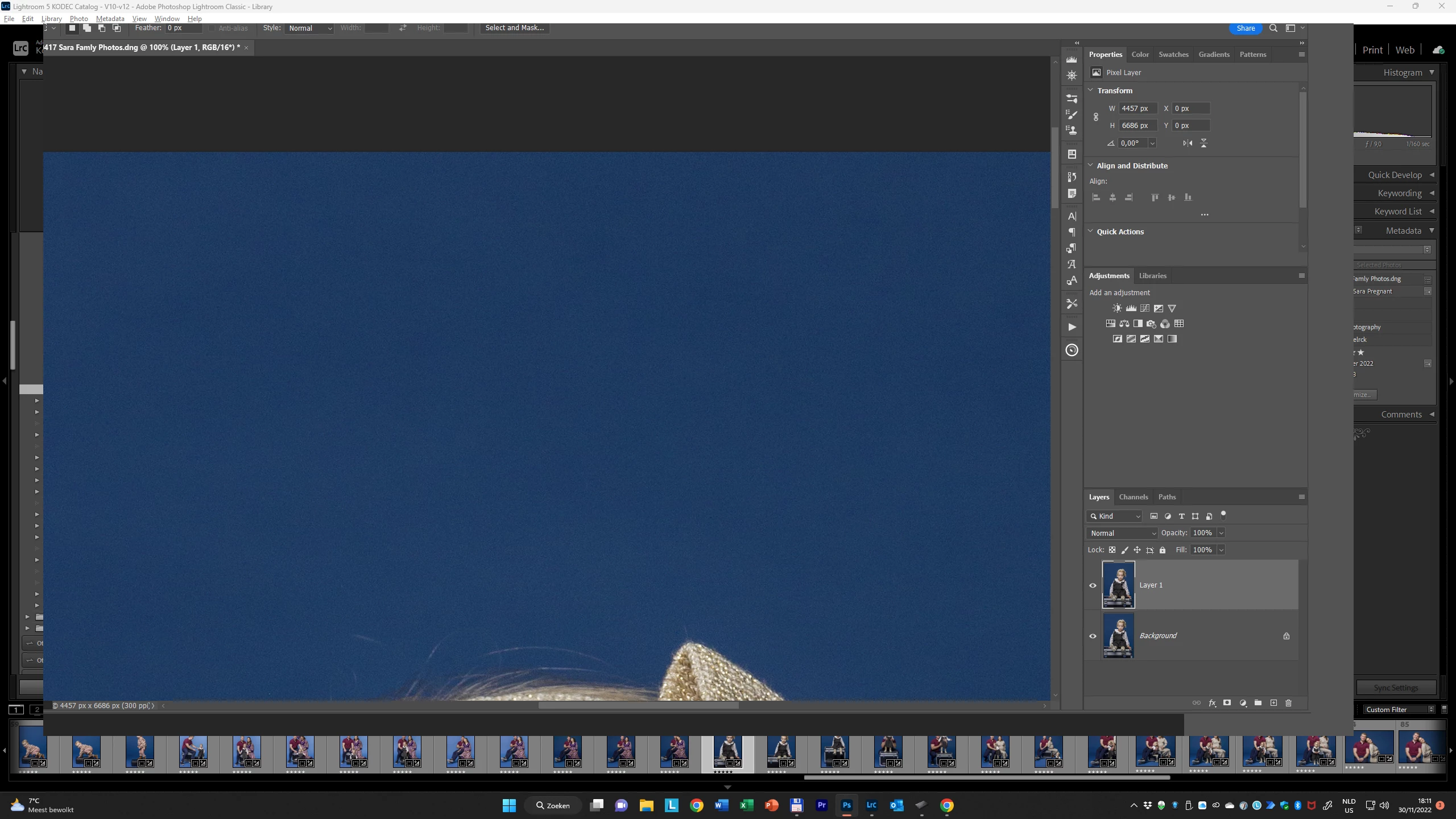1456x819 pixels.
Task: Open the layer style fx menu
Action: coord(1212,703)
